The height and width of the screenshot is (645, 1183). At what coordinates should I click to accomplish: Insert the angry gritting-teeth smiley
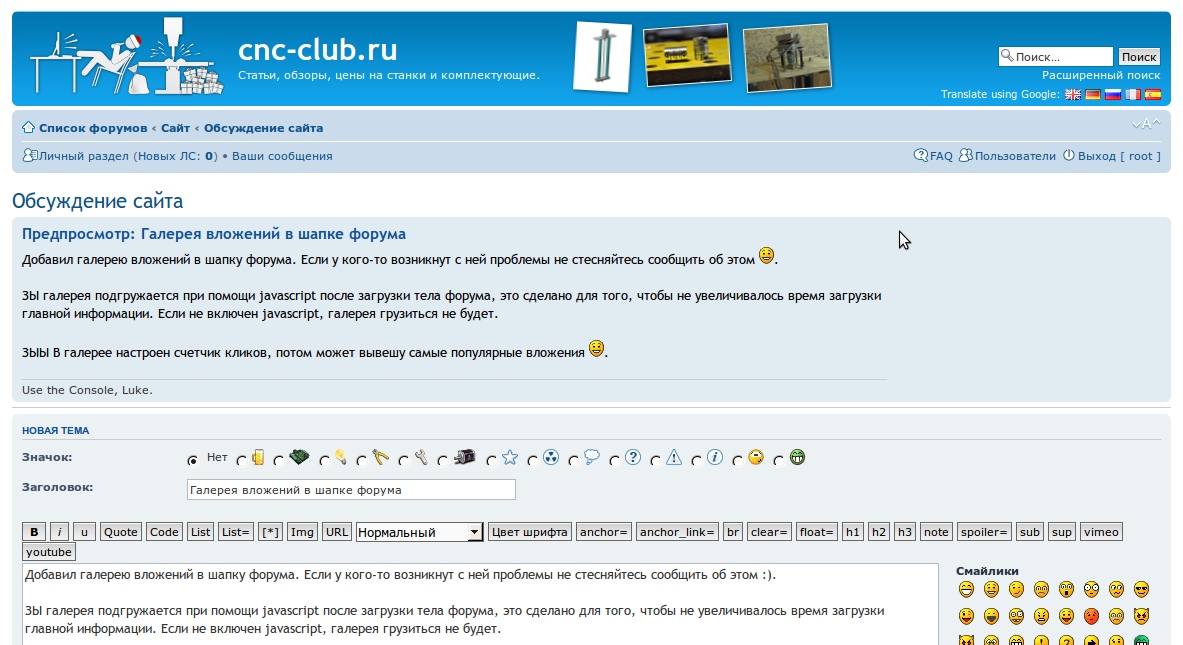(1041, 616)
